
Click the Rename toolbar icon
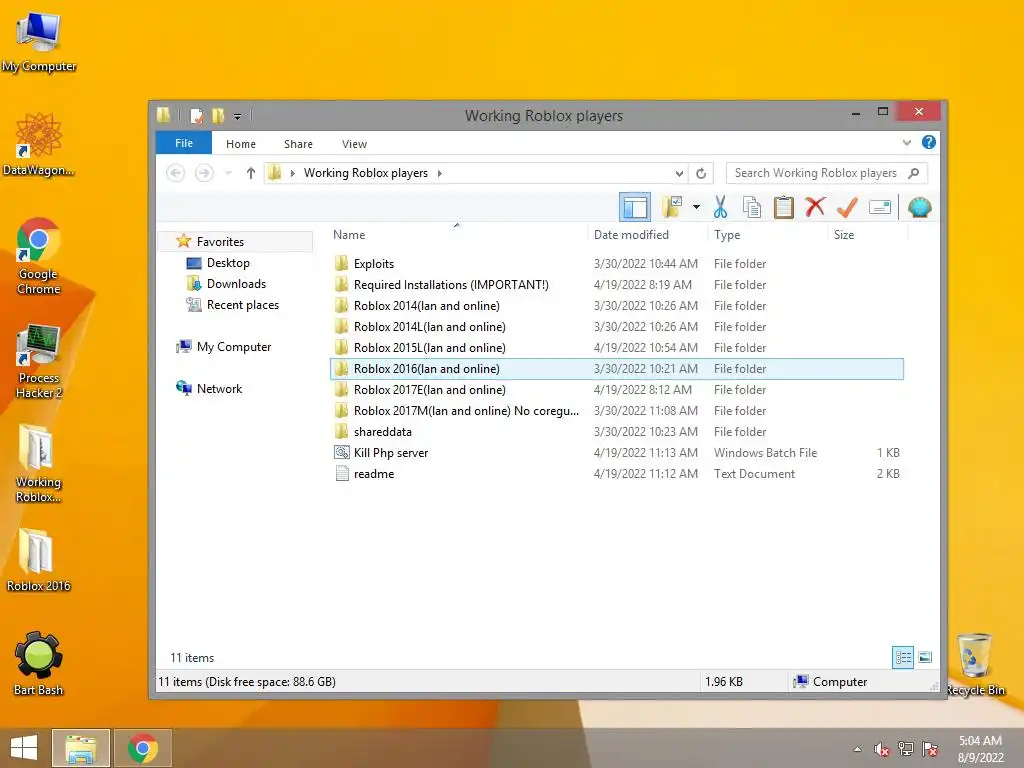pyautogui.click(x=880, y=208)
